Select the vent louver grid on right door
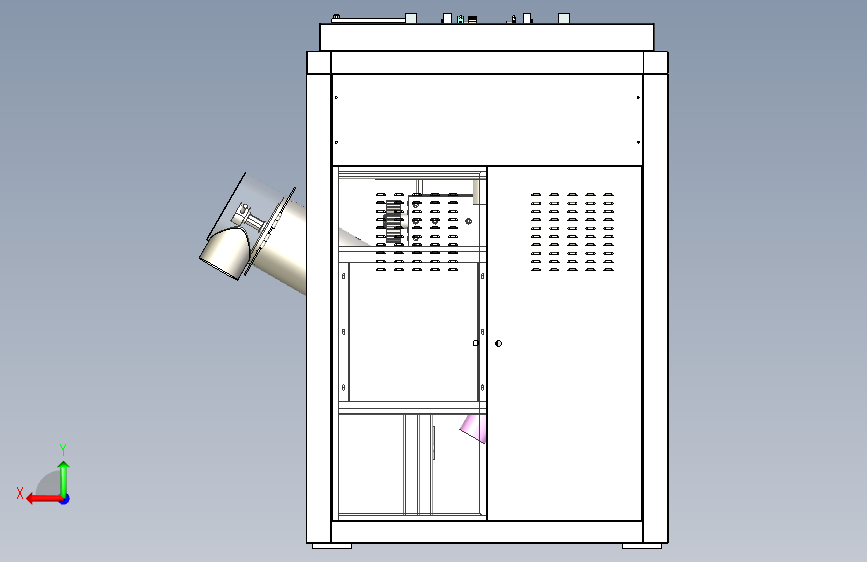The image size is (867, 562). coord(572,232)
